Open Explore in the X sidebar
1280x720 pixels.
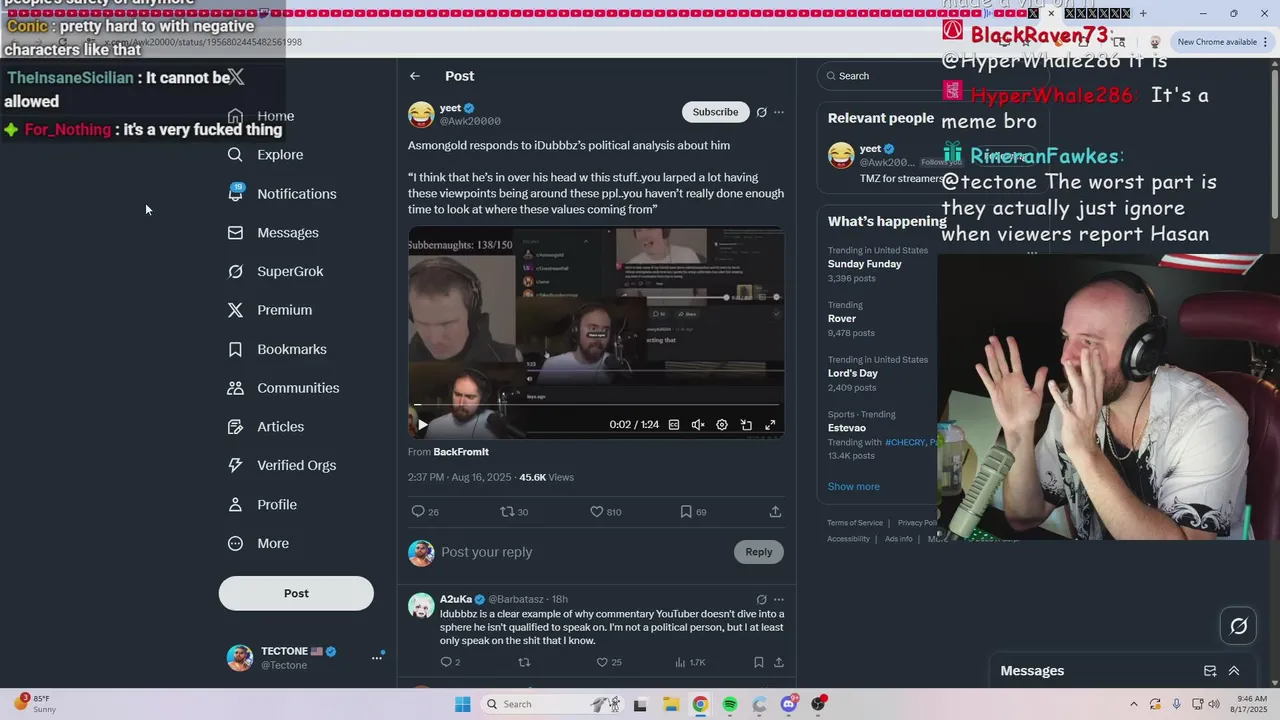pyautogui.click(x=265, y=155)
